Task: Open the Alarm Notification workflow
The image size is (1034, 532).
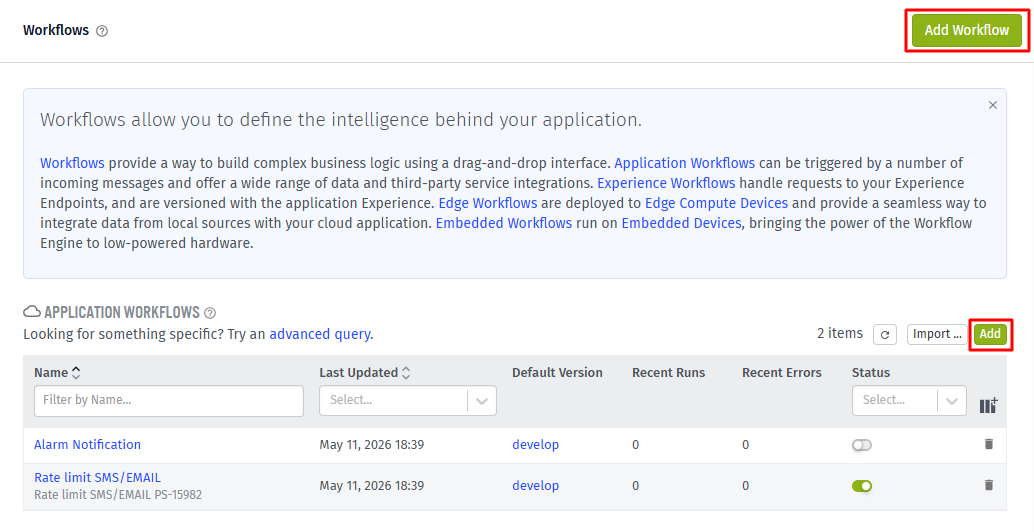Action: [88, 444]
